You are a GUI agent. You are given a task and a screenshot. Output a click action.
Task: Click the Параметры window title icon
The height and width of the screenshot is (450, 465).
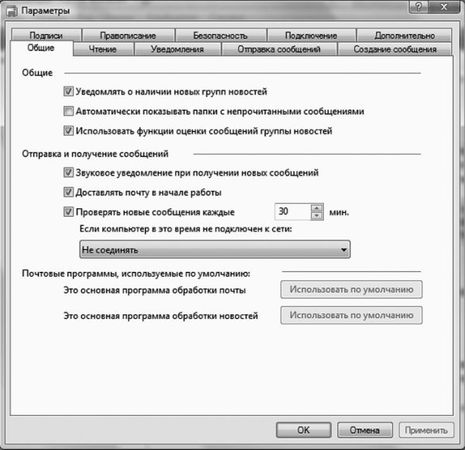pyautogui.click(x=12, y=12)
